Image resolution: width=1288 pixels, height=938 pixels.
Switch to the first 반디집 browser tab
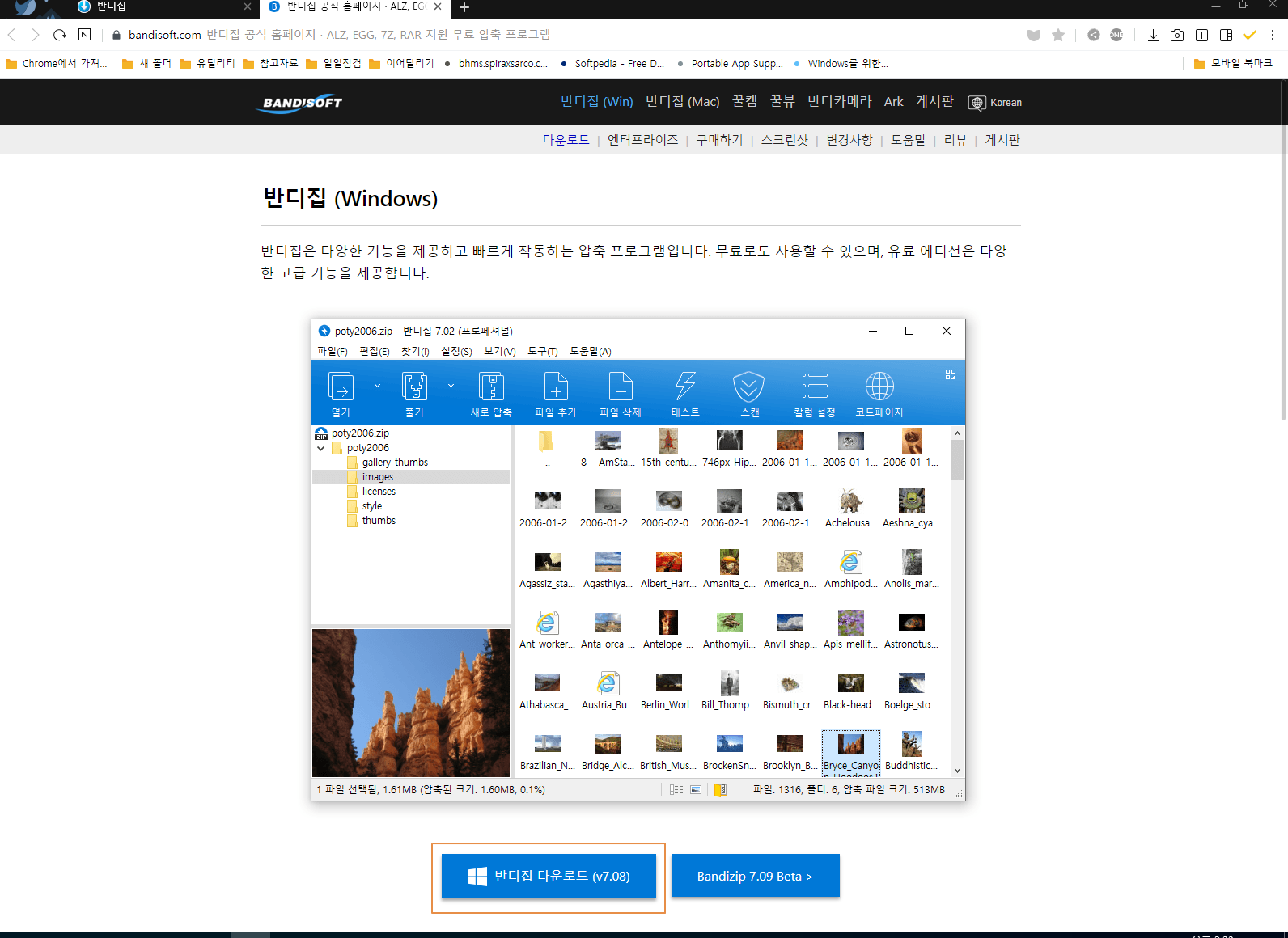click(x=162, y=7)
